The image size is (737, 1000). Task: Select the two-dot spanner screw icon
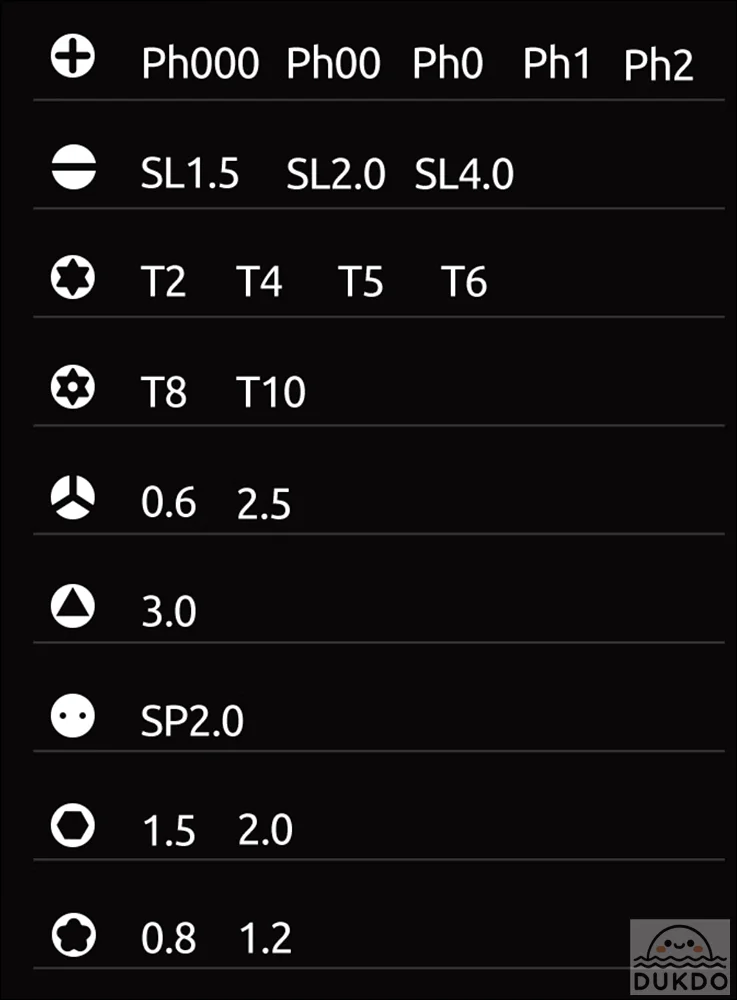[x=73, y=716]
